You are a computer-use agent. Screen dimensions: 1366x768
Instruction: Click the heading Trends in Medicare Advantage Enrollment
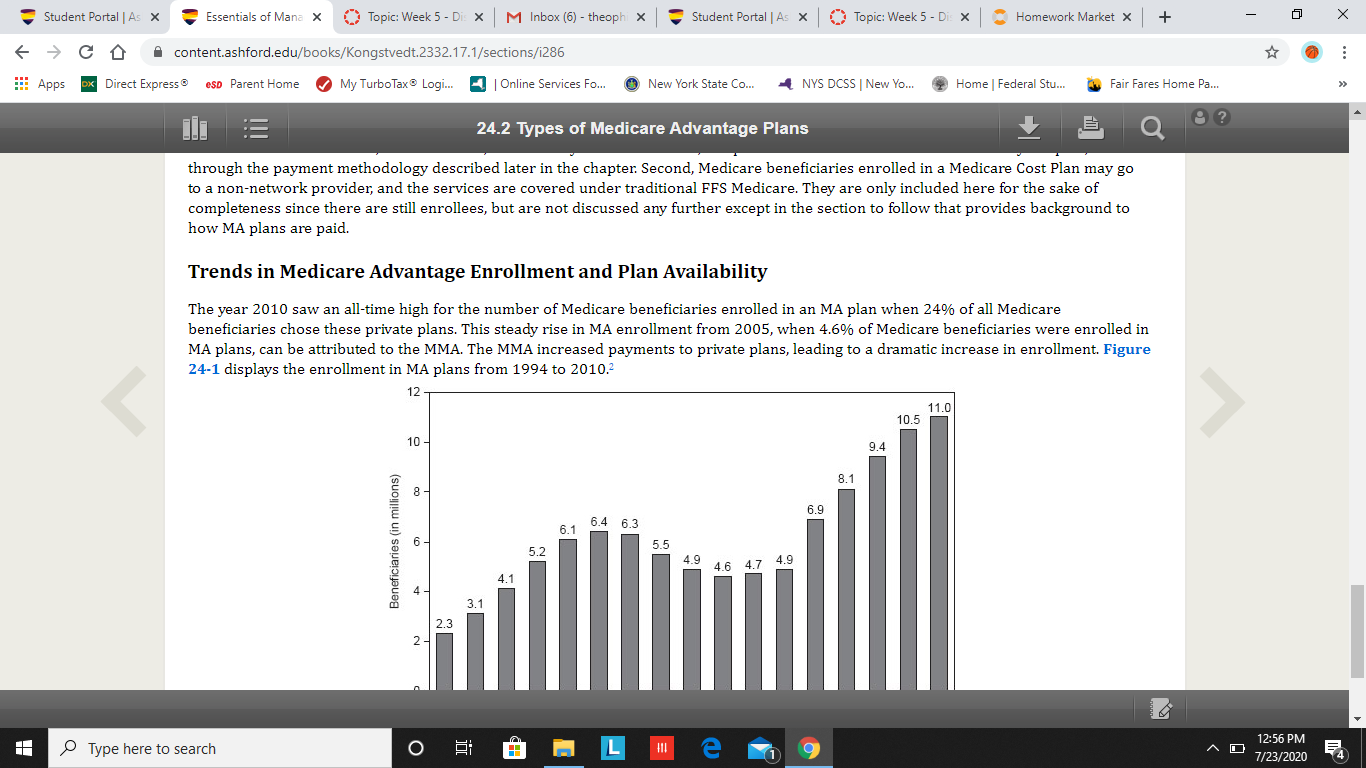tap(478, 271)
